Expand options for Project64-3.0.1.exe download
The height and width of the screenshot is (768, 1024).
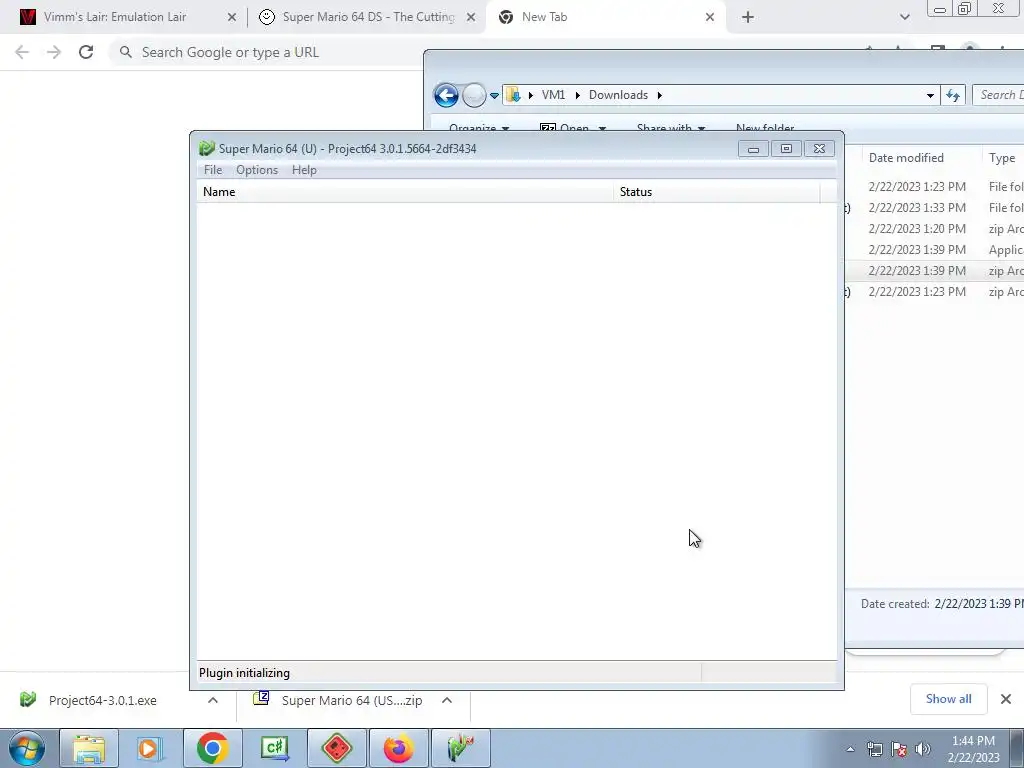(213, 700)
